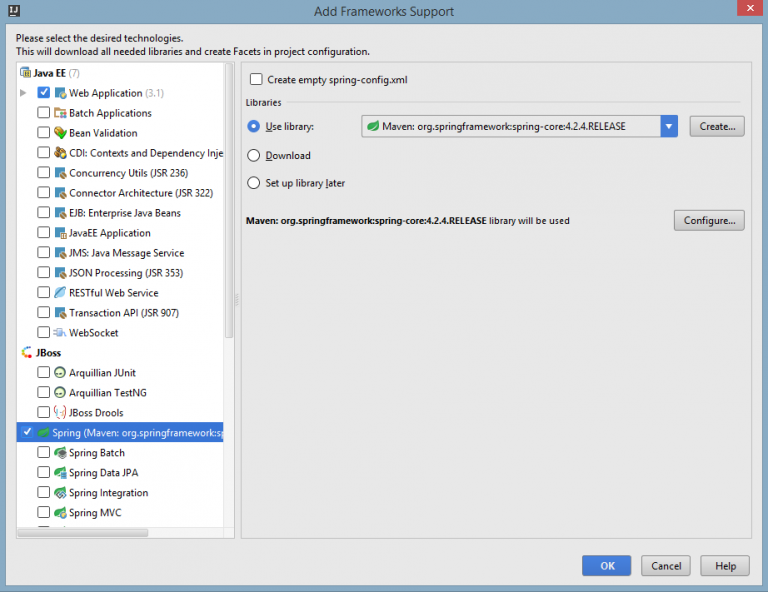Click the Spring MVC icon
Screen dimensions: 768x592
(60, 513)
